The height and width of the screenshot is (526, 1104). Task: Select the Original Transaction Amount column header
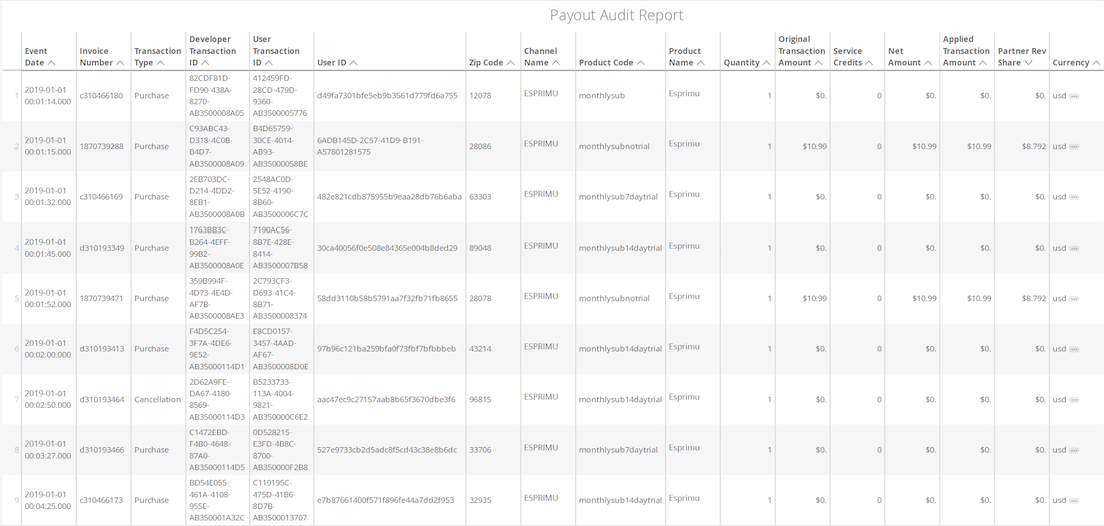[801, 51]
